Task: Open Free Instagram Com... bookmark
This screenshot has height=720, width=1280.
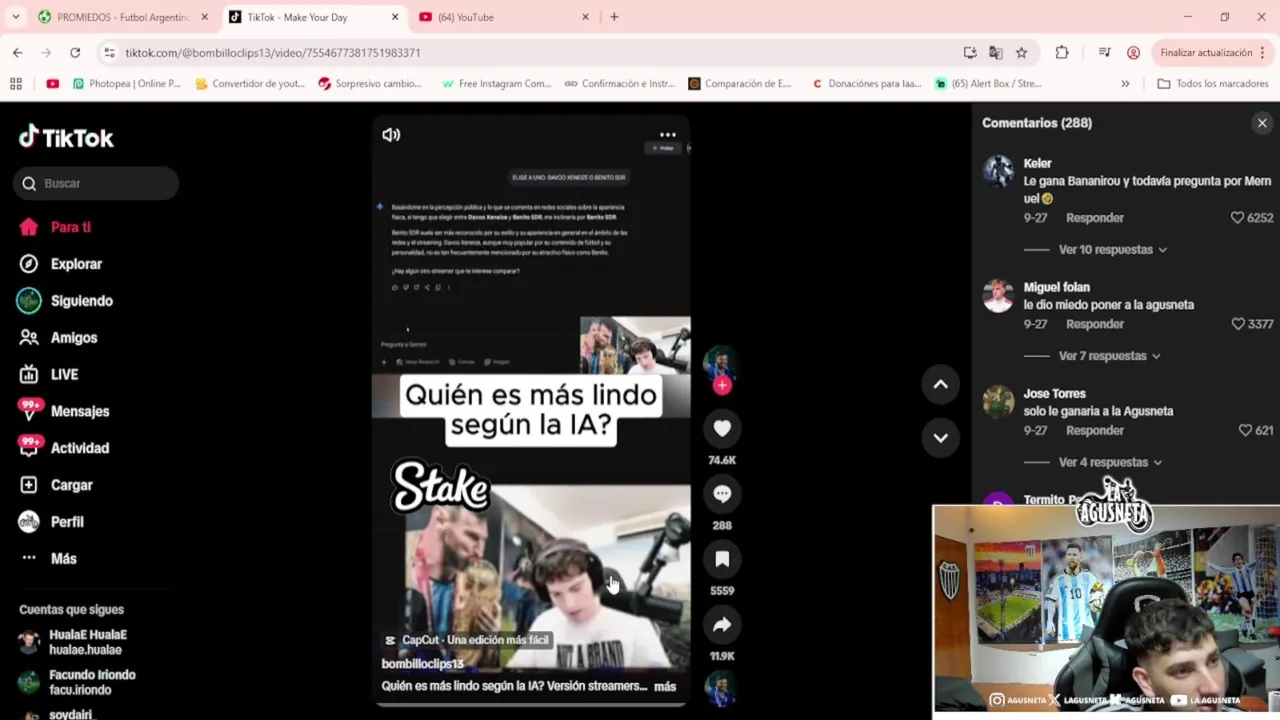Action: [496, 84]
